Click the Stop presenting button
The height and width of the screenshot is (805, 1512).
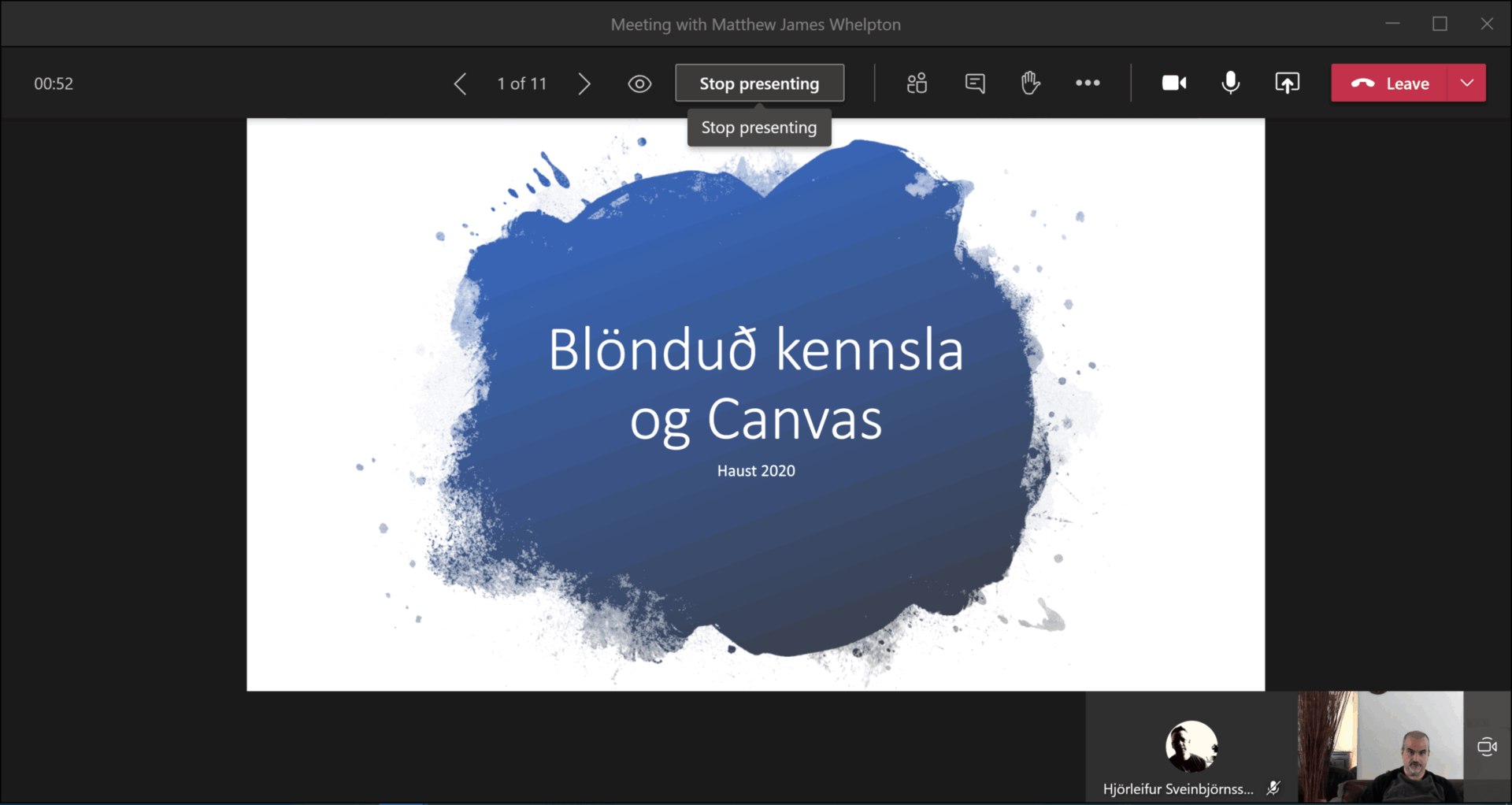(759, 83)
